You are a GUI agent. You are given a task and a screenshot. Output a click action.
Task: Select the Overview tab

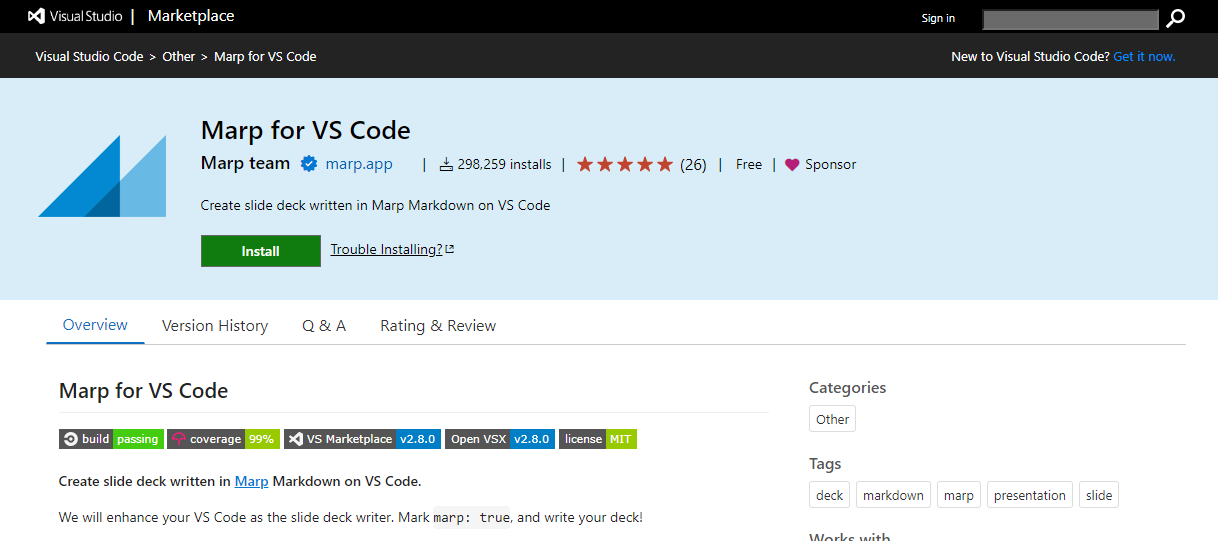(95, 325)
